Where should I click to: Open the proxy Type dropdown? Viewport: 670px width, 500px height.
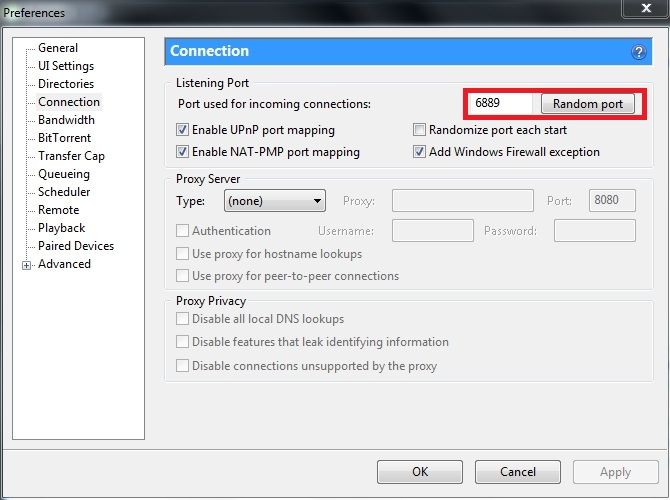click(x=275, y=201)
